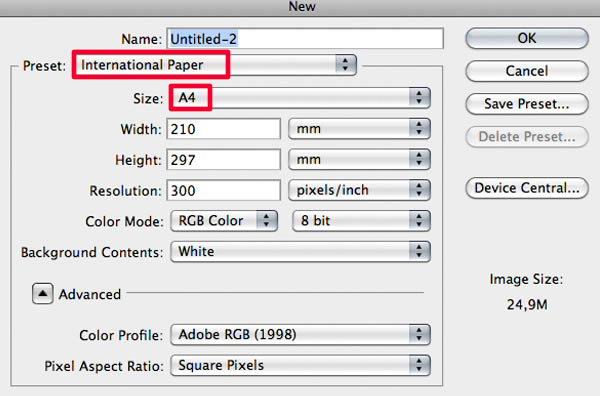Open the Width units dropdown
The height and width of the screenshot is (396, 600).
click(359, 129)
